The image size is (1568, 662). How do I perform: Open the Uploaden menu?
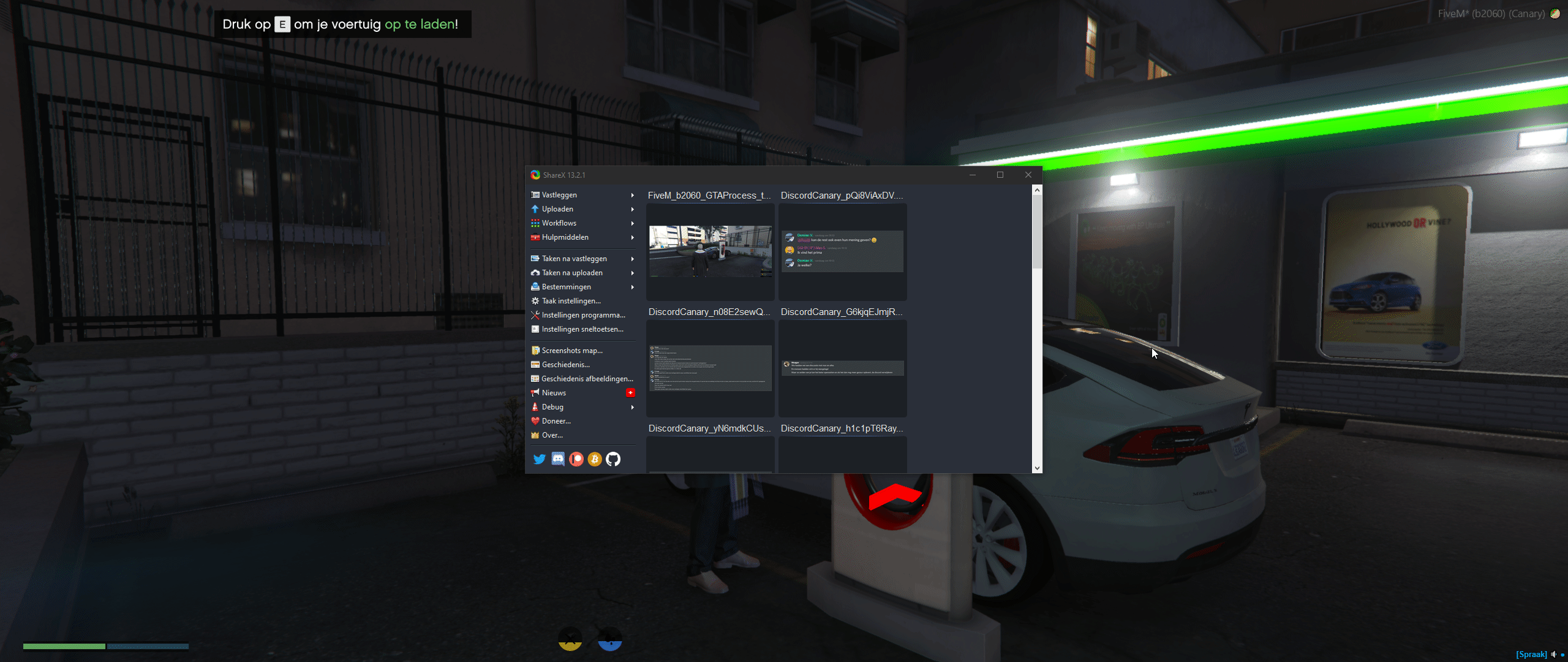point(557,209)
